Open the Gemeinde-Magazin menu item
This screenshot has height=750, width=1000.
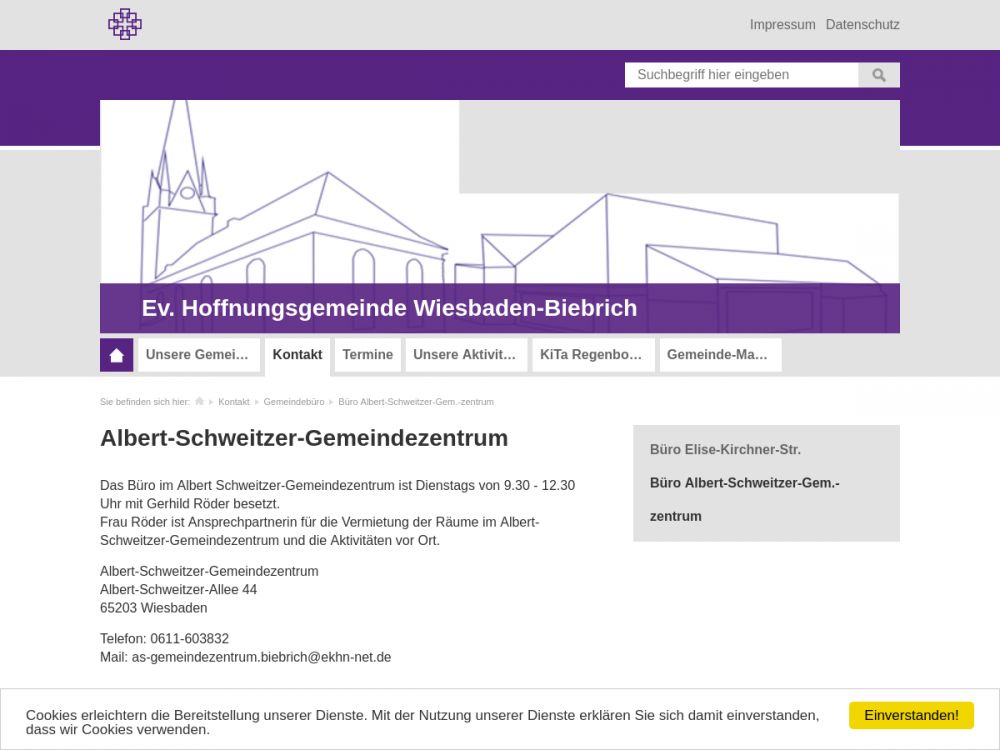click(x=719, y=355)
